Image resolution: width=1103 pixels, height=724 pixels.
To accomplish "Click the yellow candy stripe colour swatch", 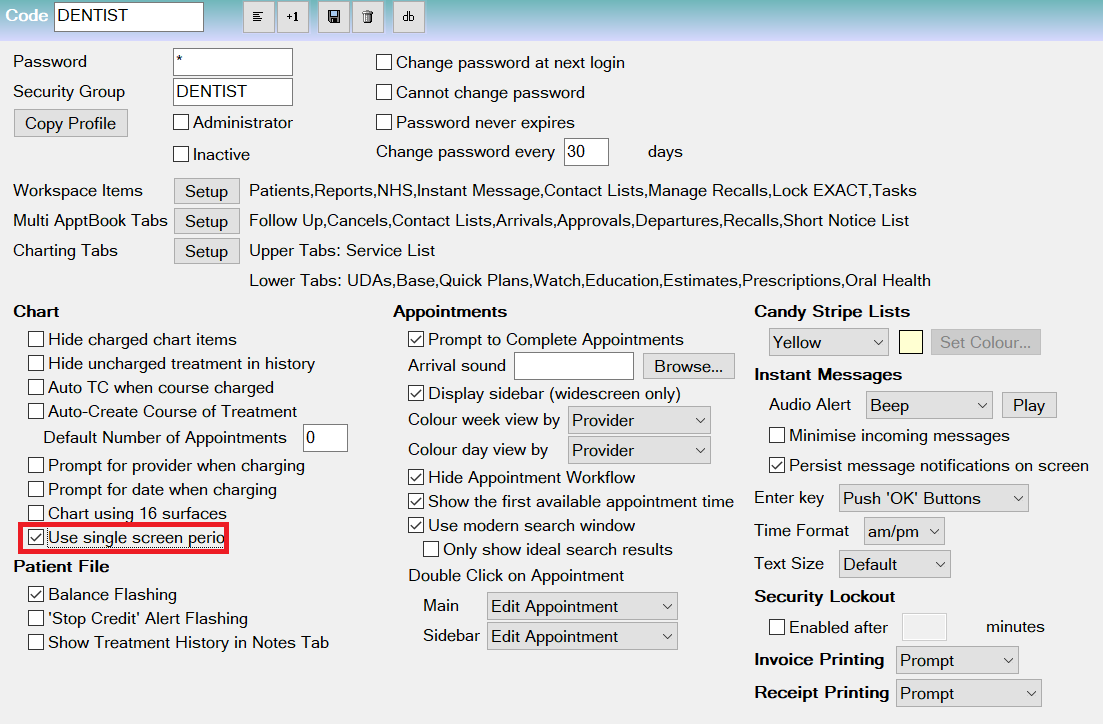I will (911, 343).
